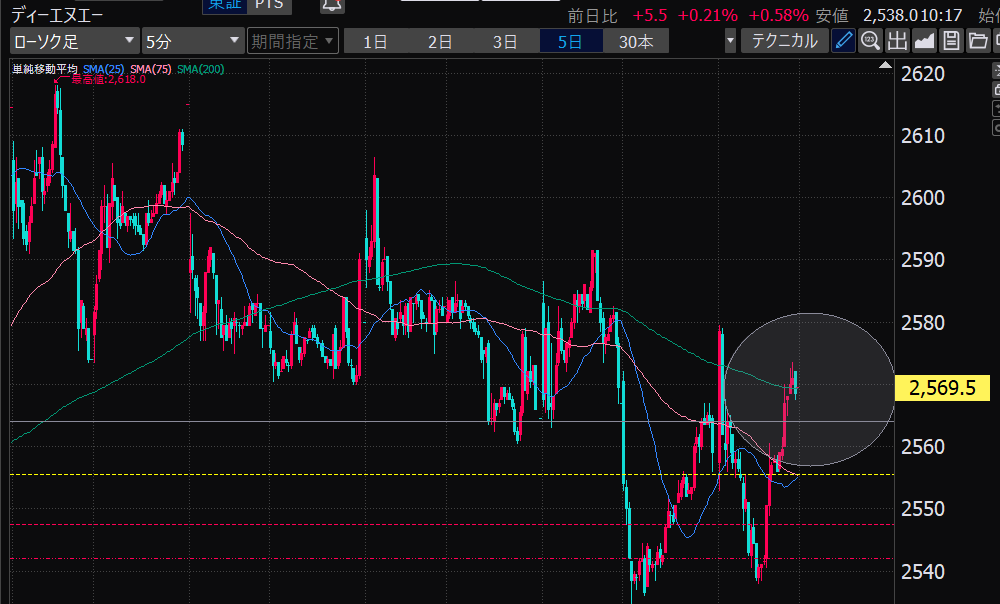The width and height of the screenshot is (1000, 604).
Task: Toggle the pencil drawing tool
Action: 844,41
